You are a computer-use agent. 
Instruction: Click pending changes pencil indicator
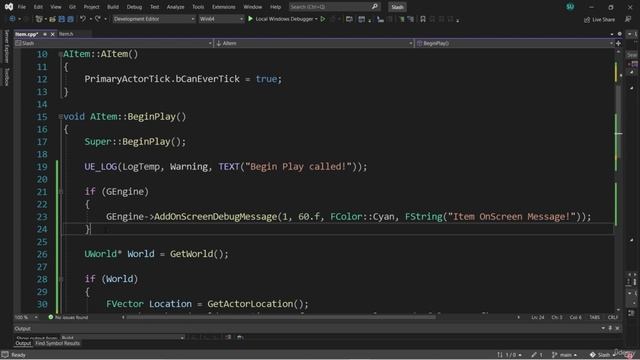537,355
